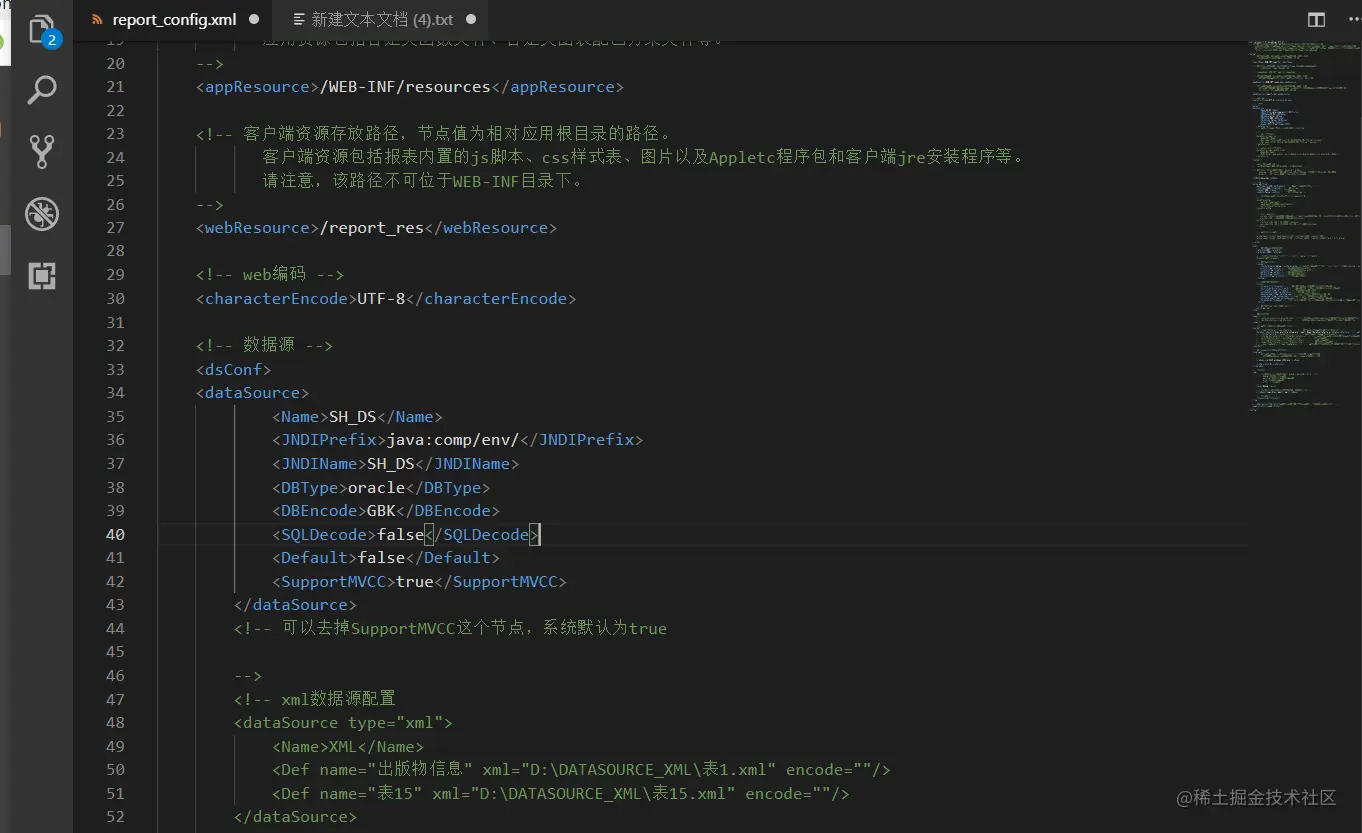
Task: Click the "/WEB-INF/resources" value on line 21
Action: coord(405,87)
